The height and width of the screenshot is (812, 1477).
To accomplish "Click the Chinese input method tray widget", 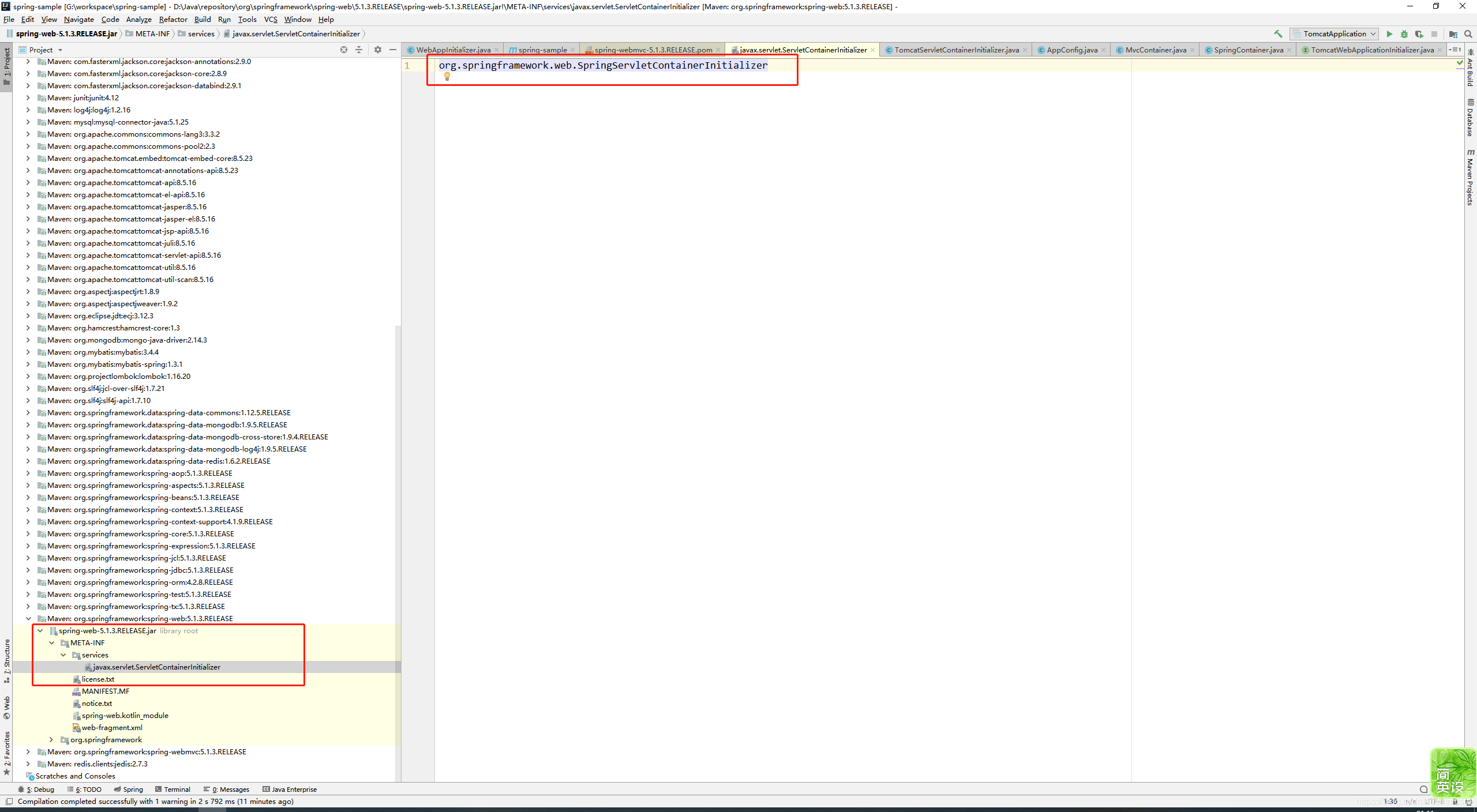I will click(x=1453, y=773).
